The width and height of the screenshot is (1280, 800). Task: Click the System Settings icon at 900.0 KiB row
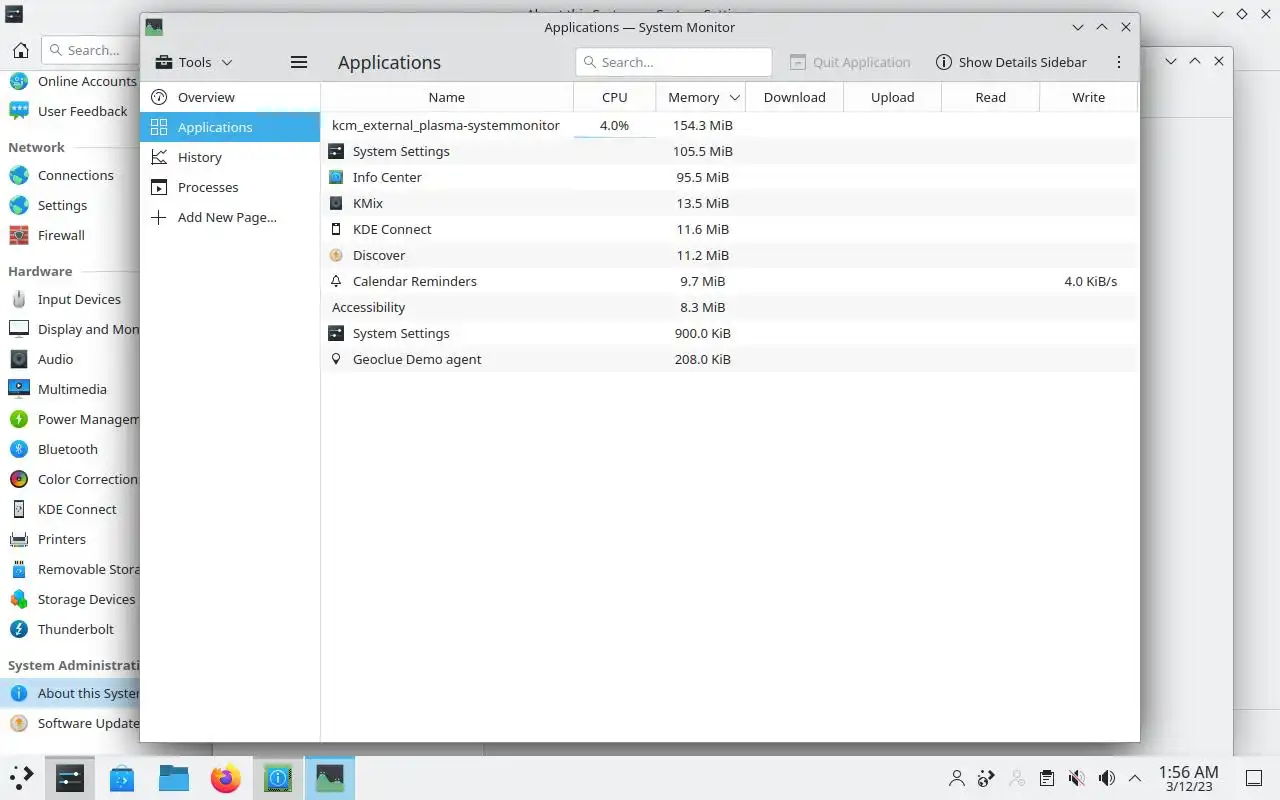pos(336,333)
